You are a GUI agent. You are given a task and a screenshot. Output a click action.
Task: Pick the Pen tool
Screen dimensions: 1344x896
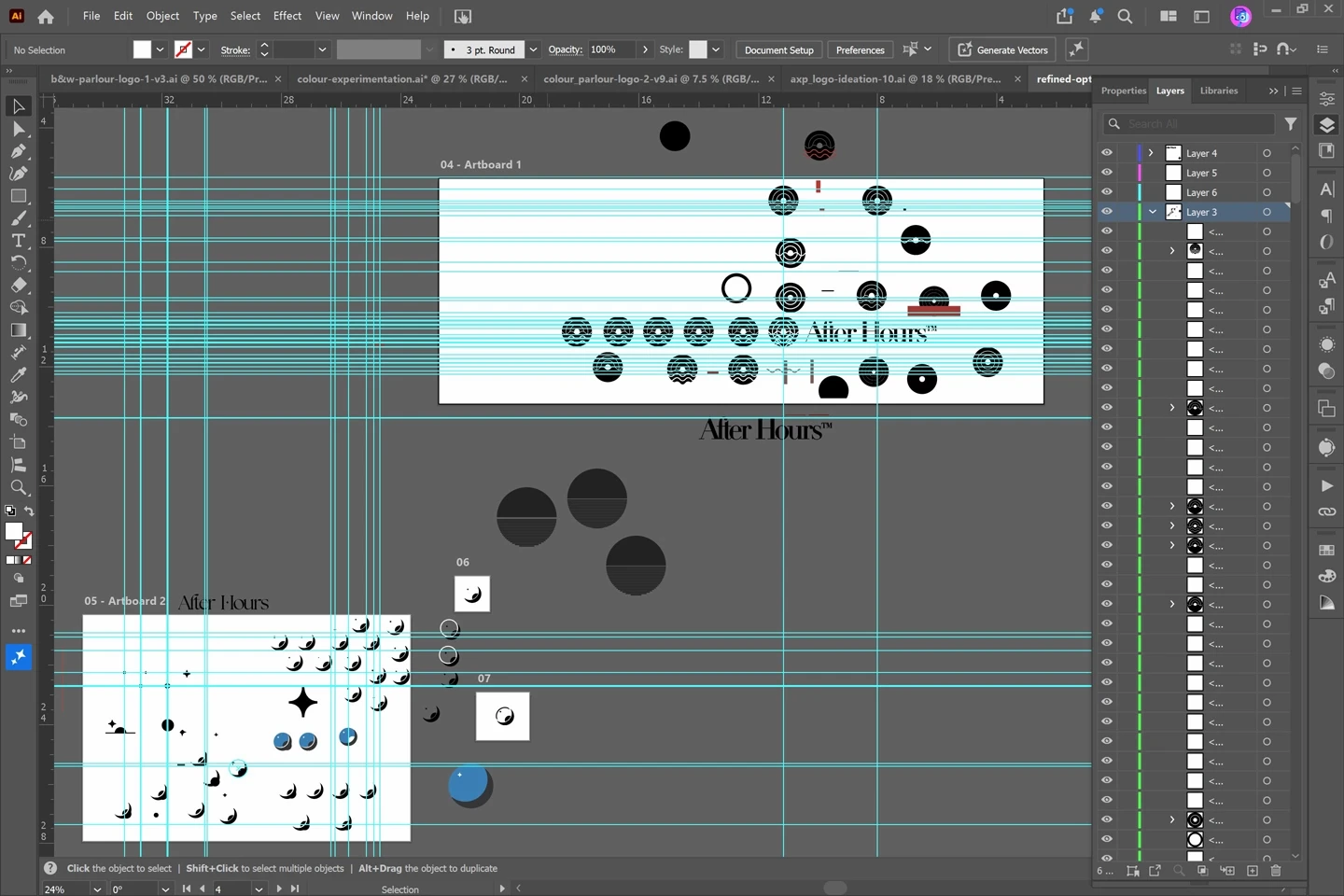click(19, 151)
